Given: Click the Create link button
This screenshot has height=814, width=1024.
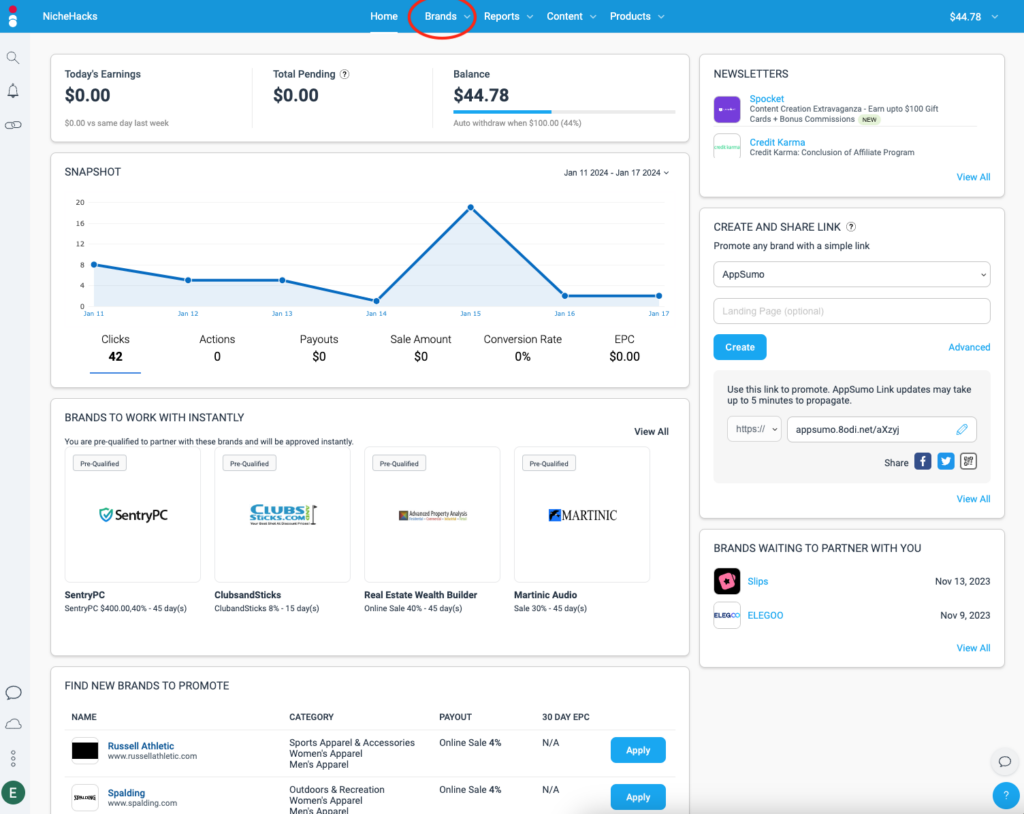Looking at the screenshot, I should [x=740, y=347].
